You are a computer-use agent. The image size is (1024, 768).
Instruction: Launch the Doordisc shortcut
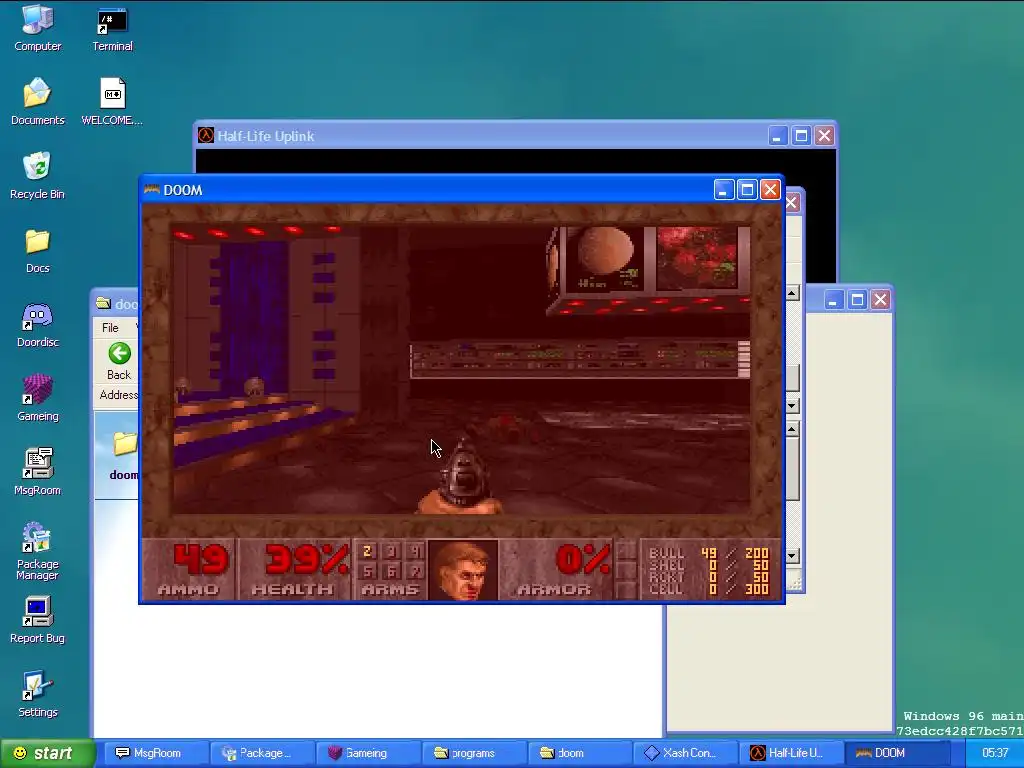pos(37,325)
